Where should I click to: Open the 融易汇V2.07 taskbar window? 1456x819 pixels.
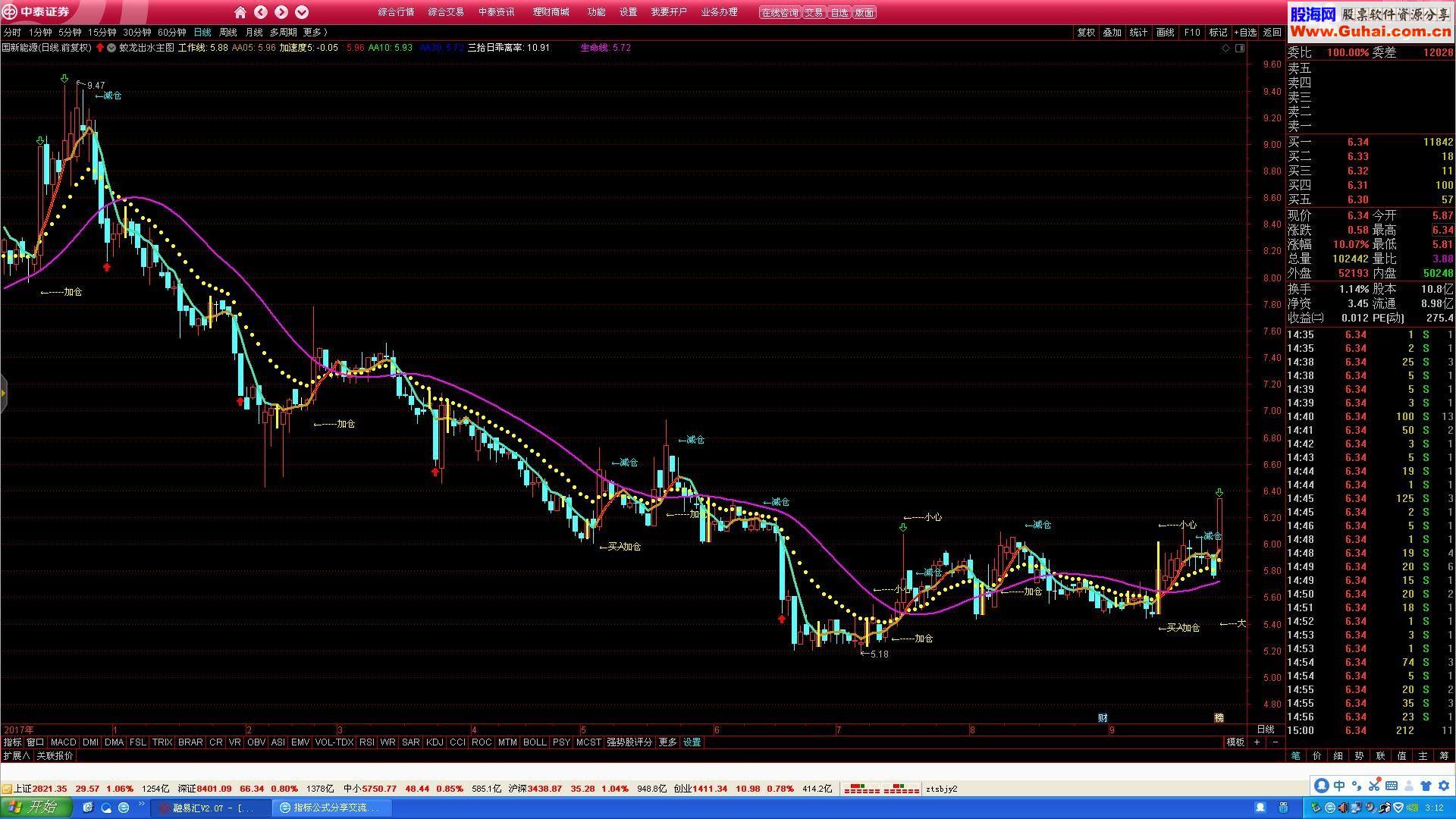pyautogui.click(x=209, y=808)
